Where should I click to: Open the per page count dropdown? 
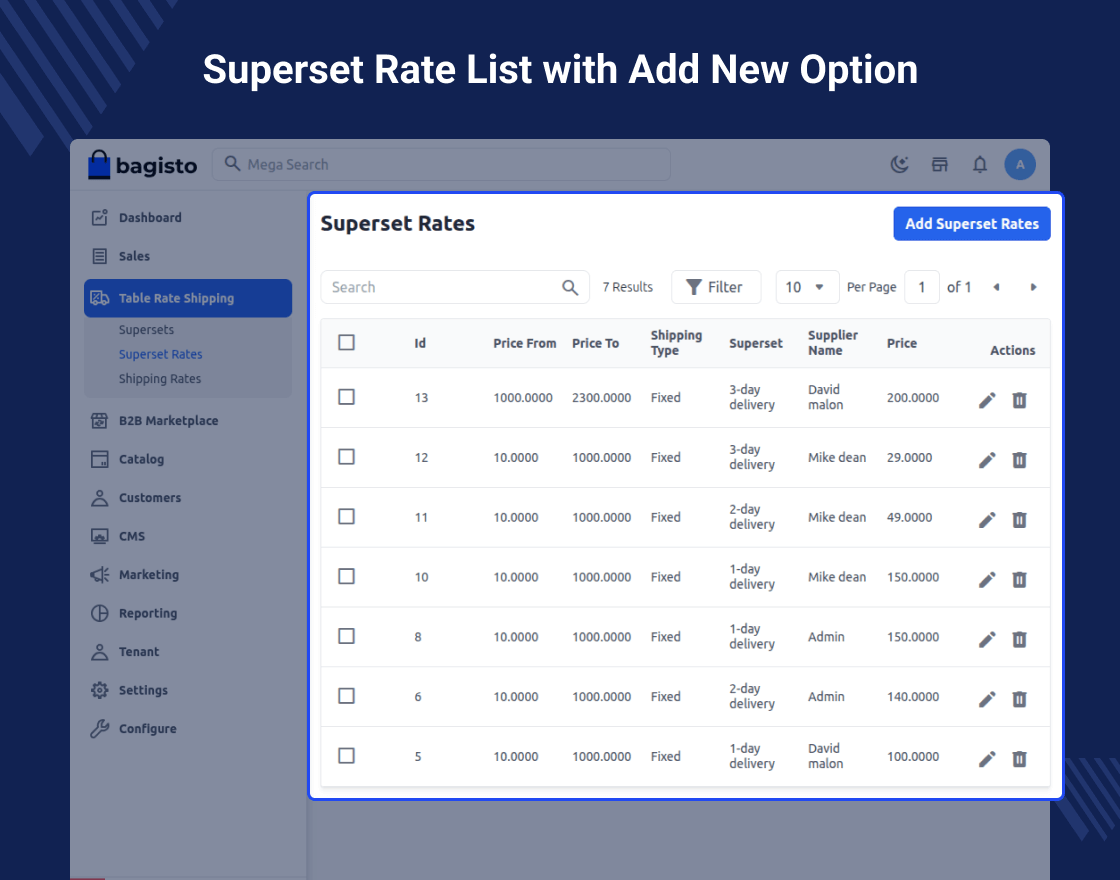pyautogui.click(x=807, y=287)
